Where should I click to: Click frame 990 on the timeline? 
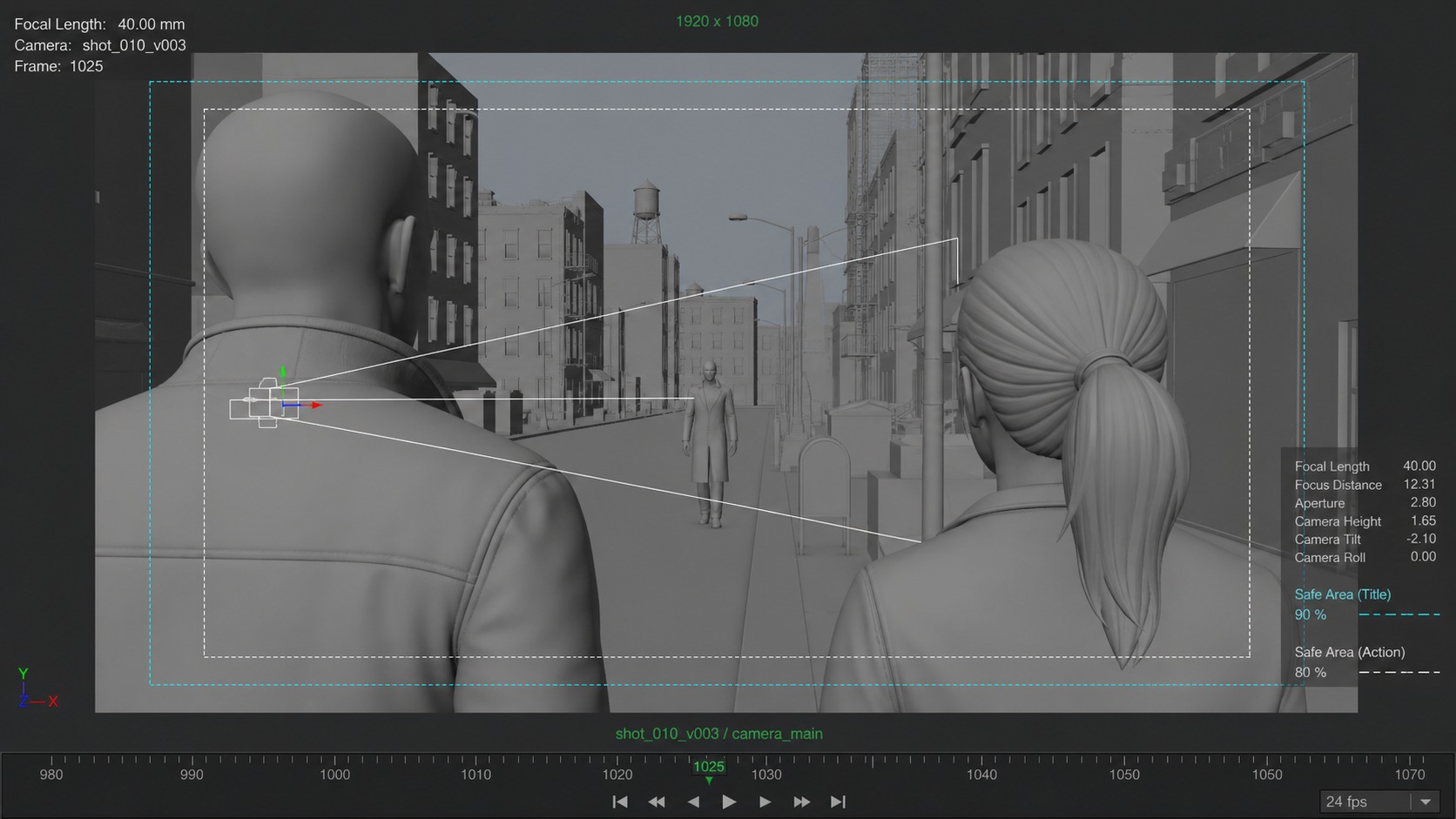(x=192, y=774)
